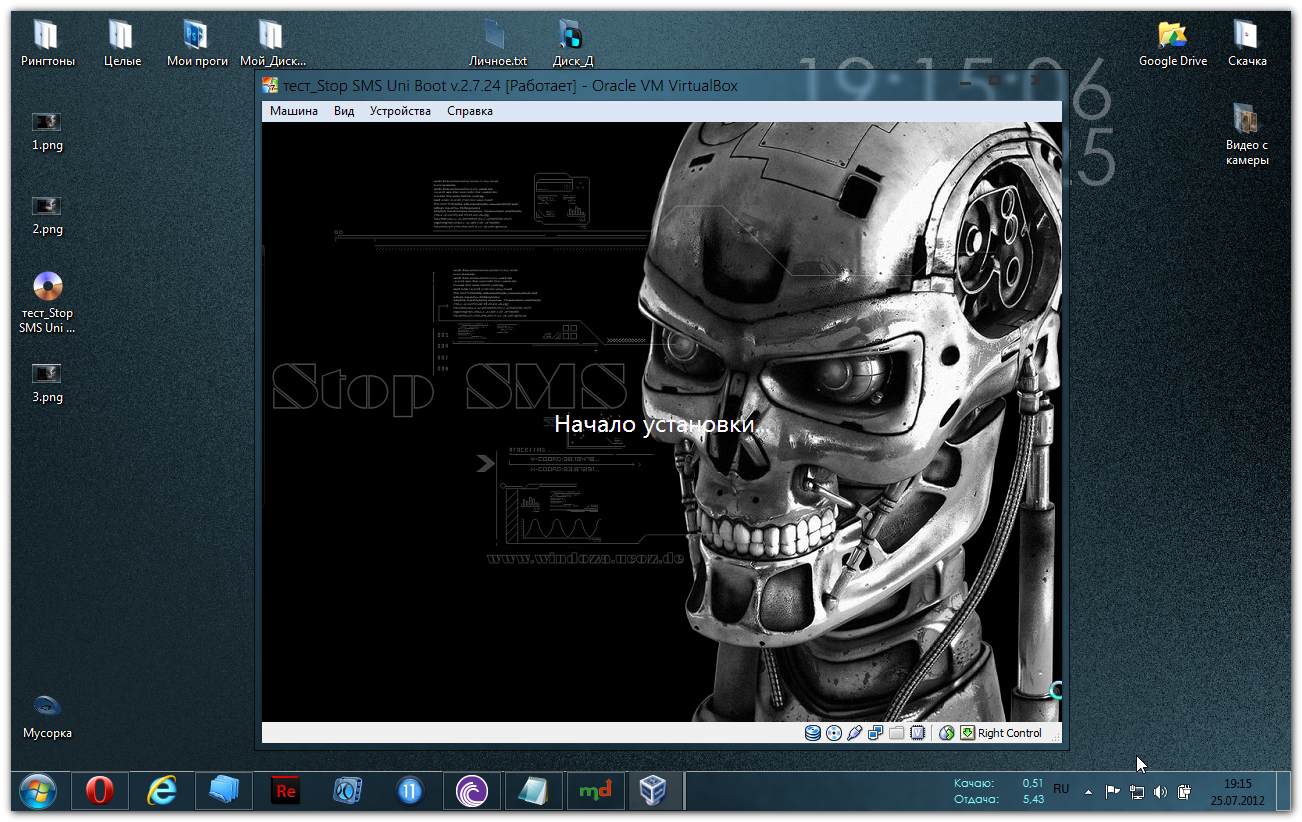The image size is (1302, 822).
Task: Open the Вид menu
Action: tap(344, 111)
